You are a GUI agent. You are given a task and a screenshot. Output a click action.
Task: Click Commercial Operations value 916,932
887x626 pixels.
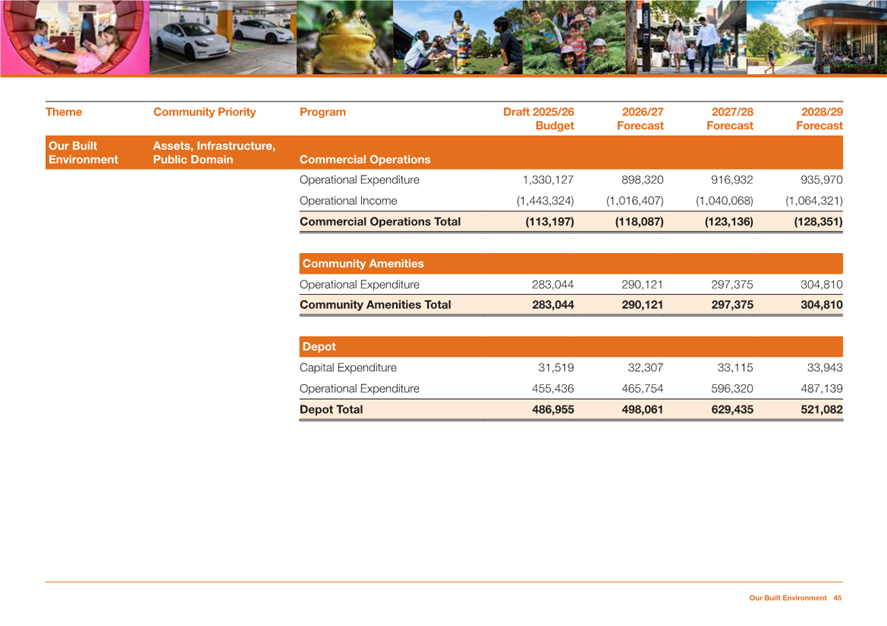pyautogui.click(x=732, y=180)
